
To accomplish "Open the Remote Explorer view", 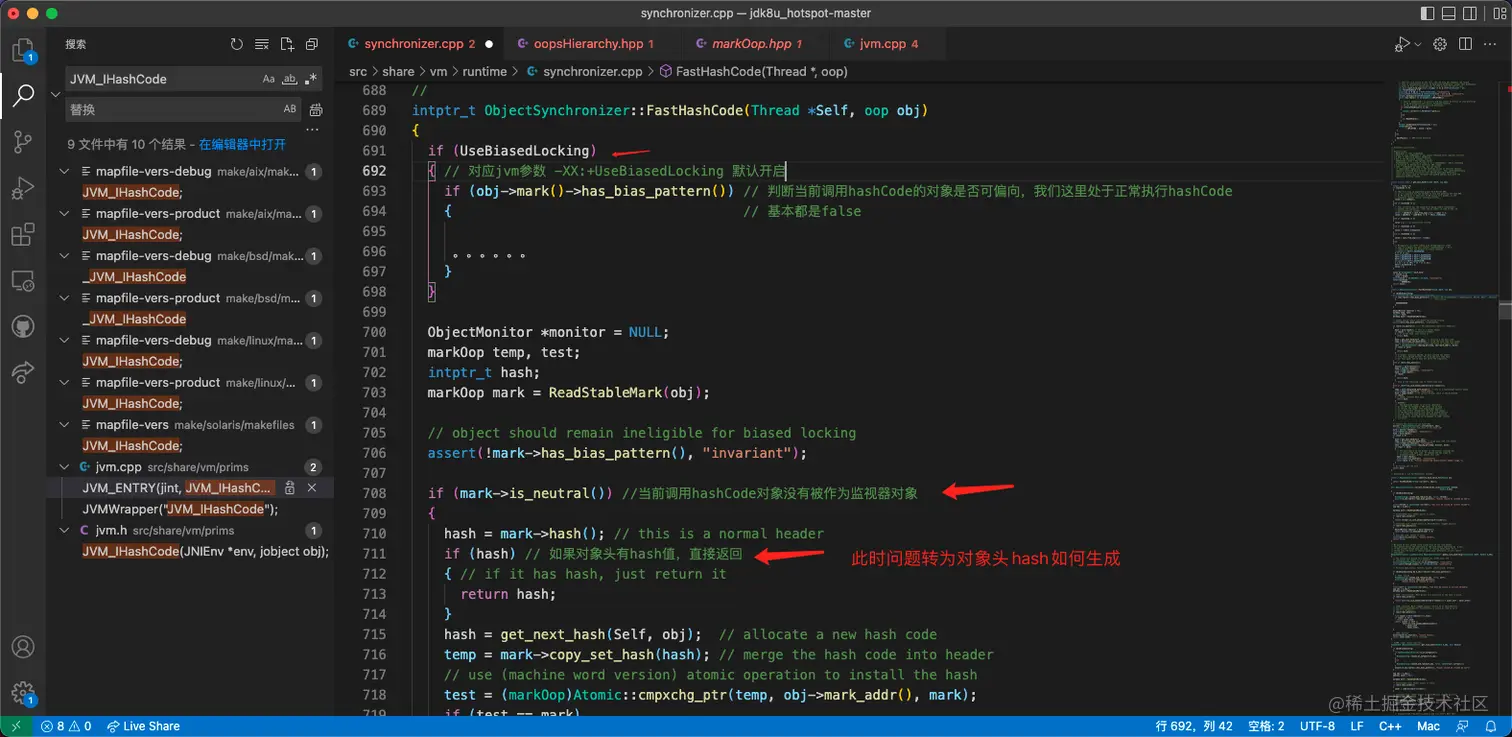I will click(x=23, y=281).
